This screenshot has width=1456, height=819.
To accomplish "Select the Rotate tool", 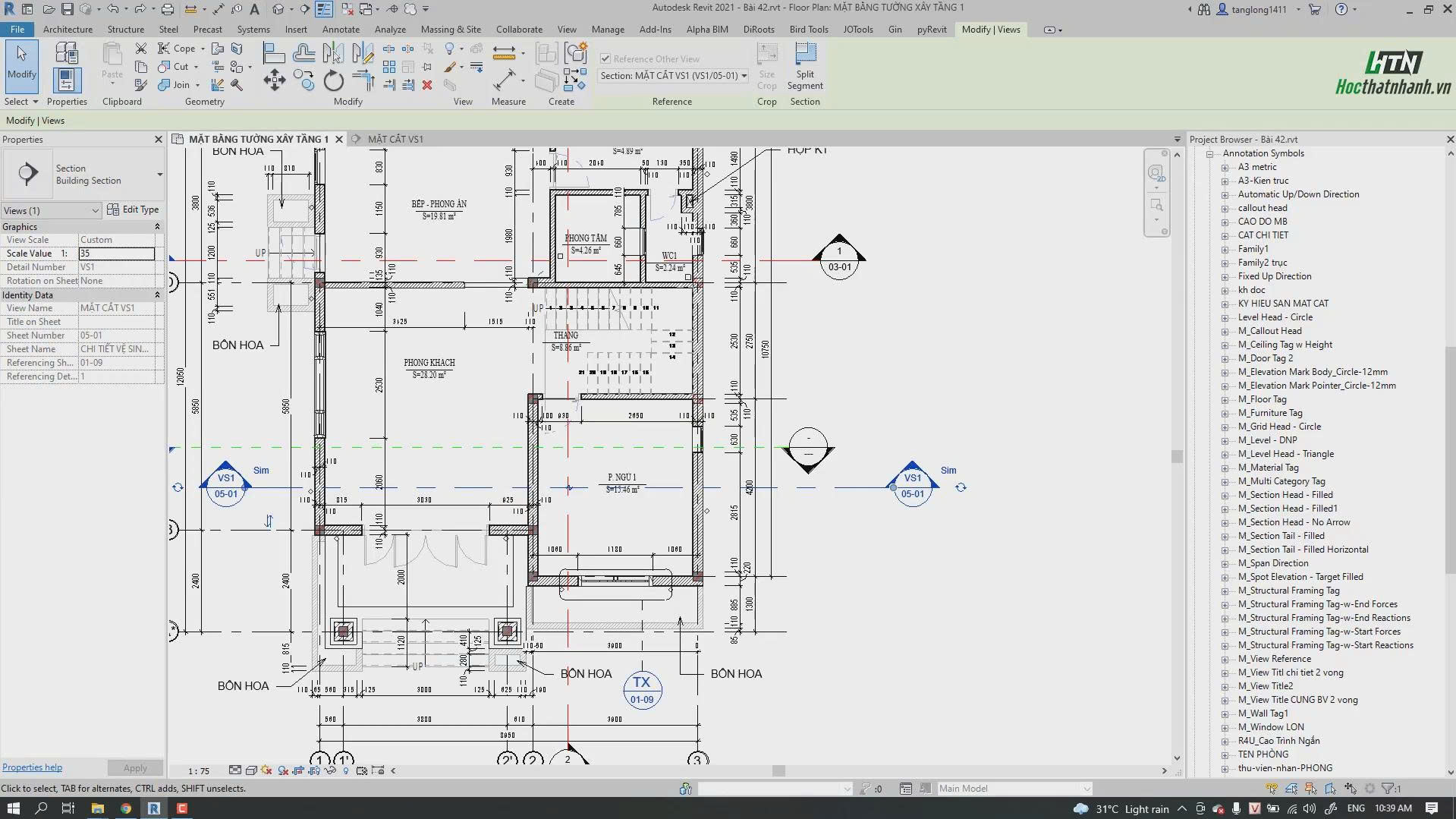I will [x=333, y=80].
